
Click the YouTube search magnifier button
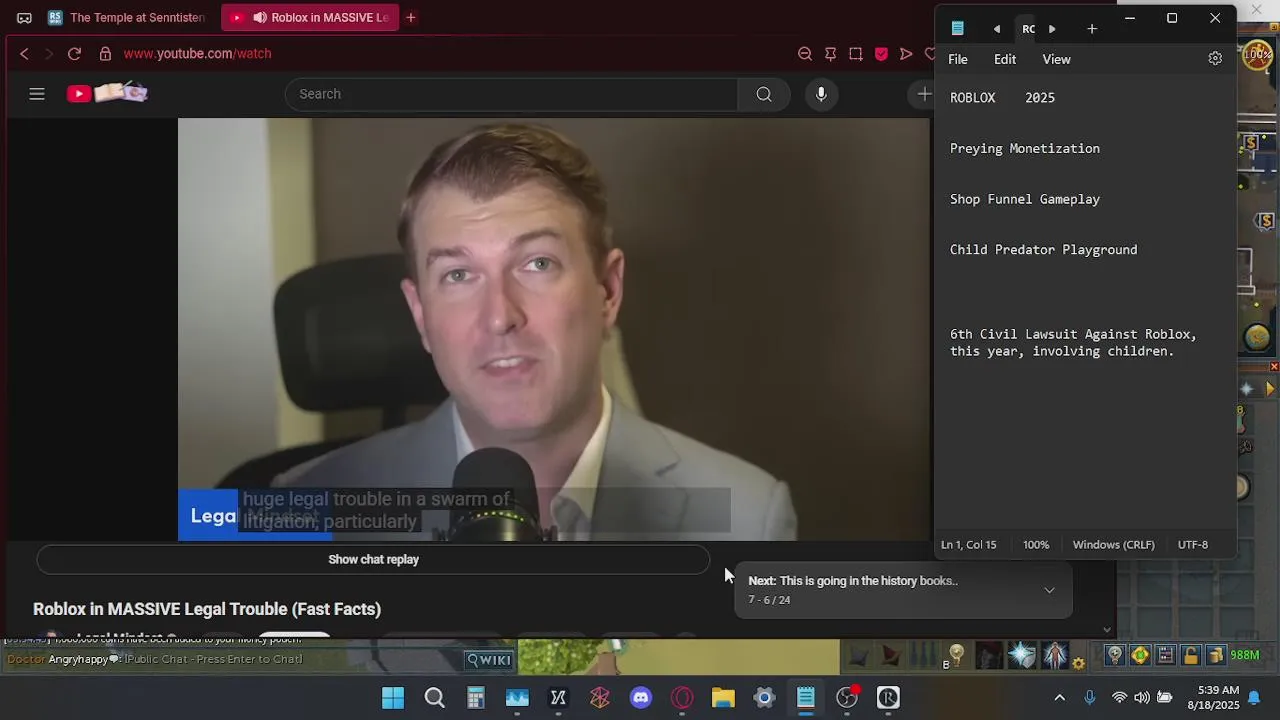pos(764,94)
